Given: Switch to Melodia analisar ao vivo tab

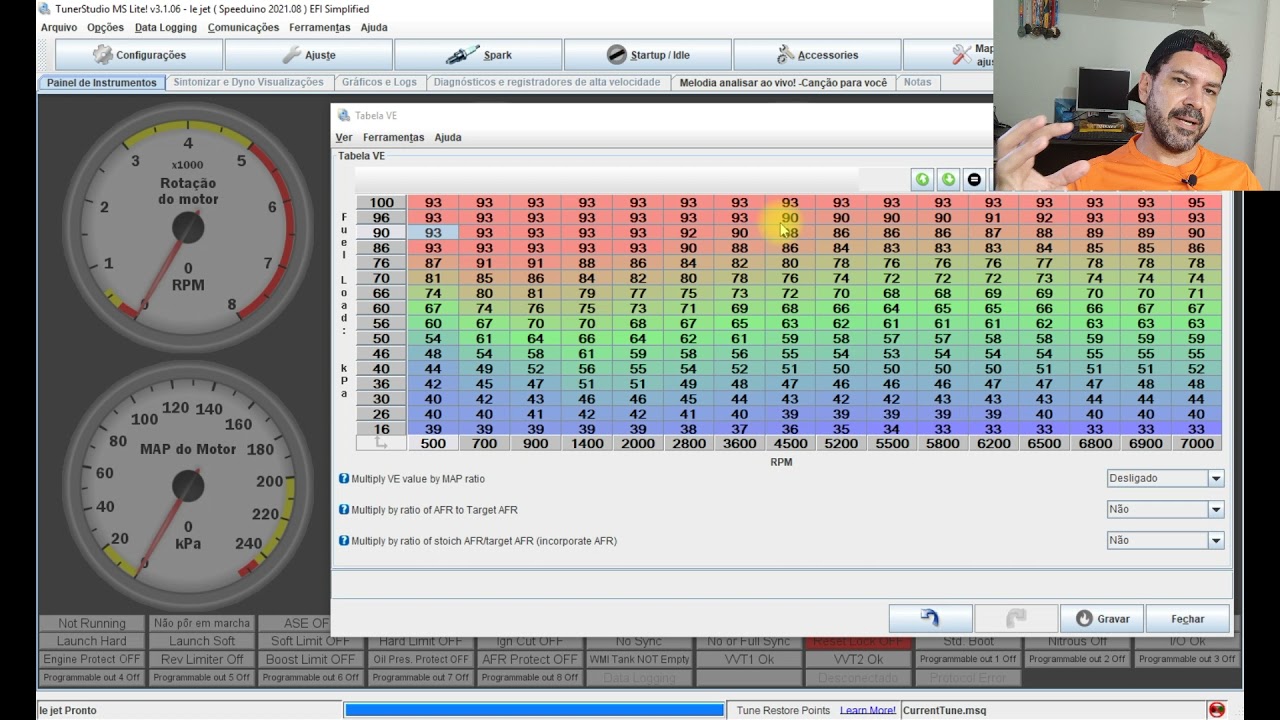Looking at the screenshot, I should tap(784, 83).
